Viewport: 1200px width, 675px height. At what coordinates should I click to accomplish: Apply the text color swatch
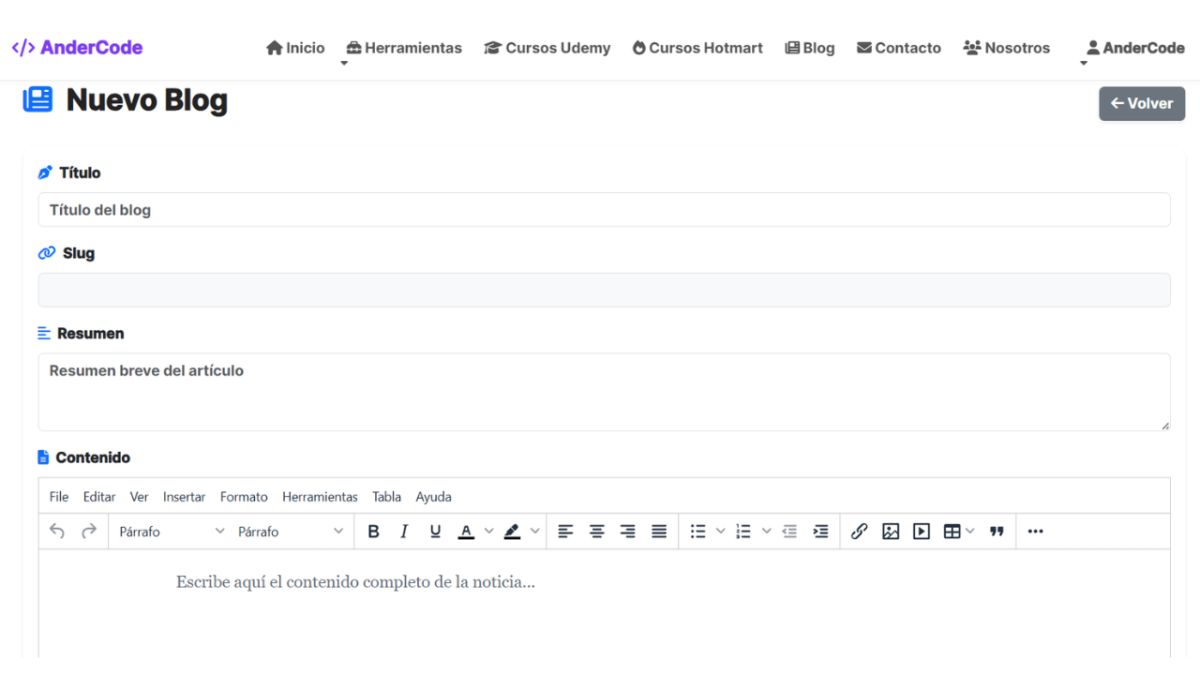466,532
